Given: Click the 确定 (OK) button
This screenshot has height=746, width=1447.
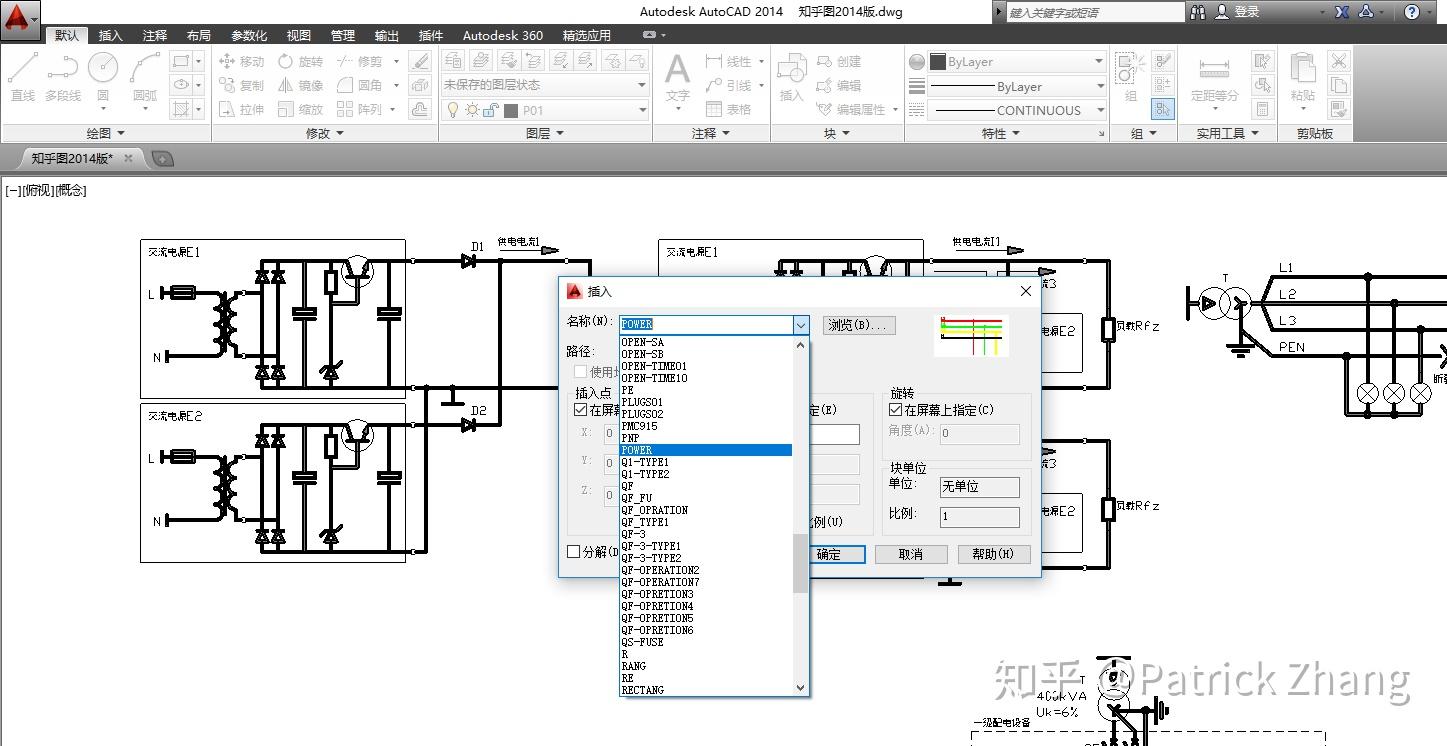Looking at the screenshot, I should 828,554.
